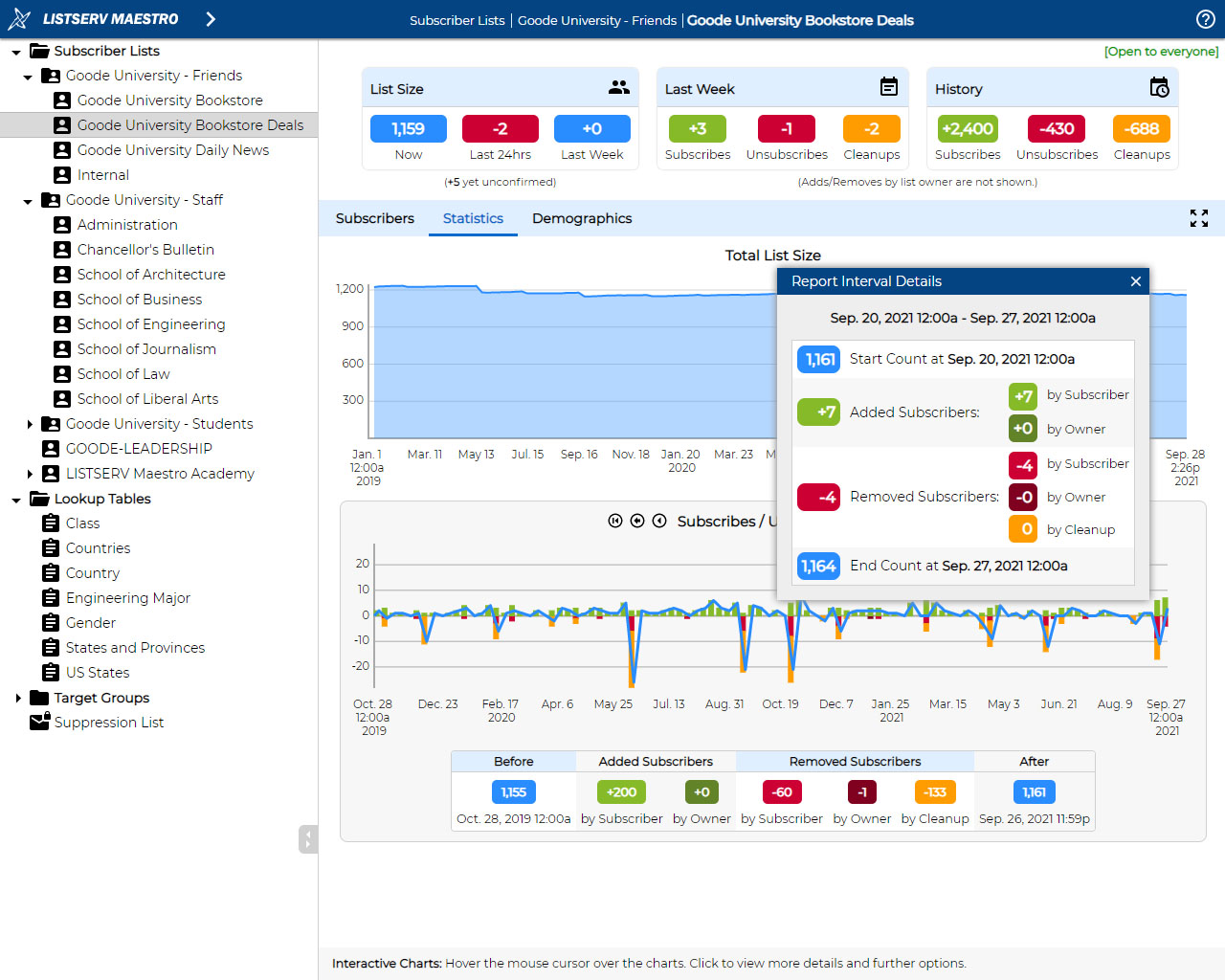
Task: Collapse Goode University - Friends node
Action: coord(28,77)
